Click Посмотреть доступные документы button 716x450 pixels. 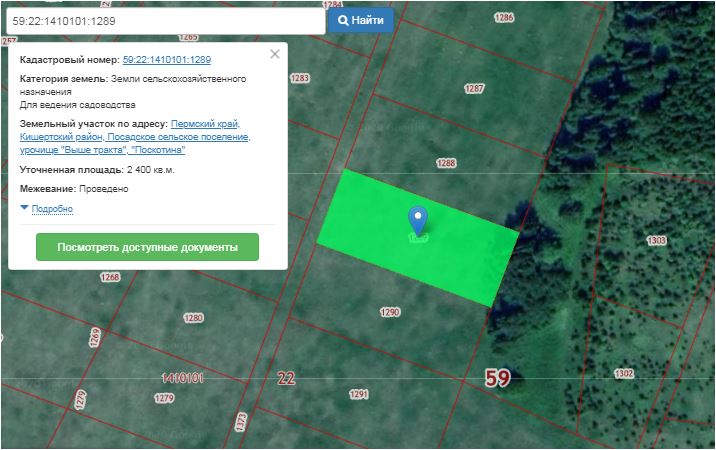(147, 247)
